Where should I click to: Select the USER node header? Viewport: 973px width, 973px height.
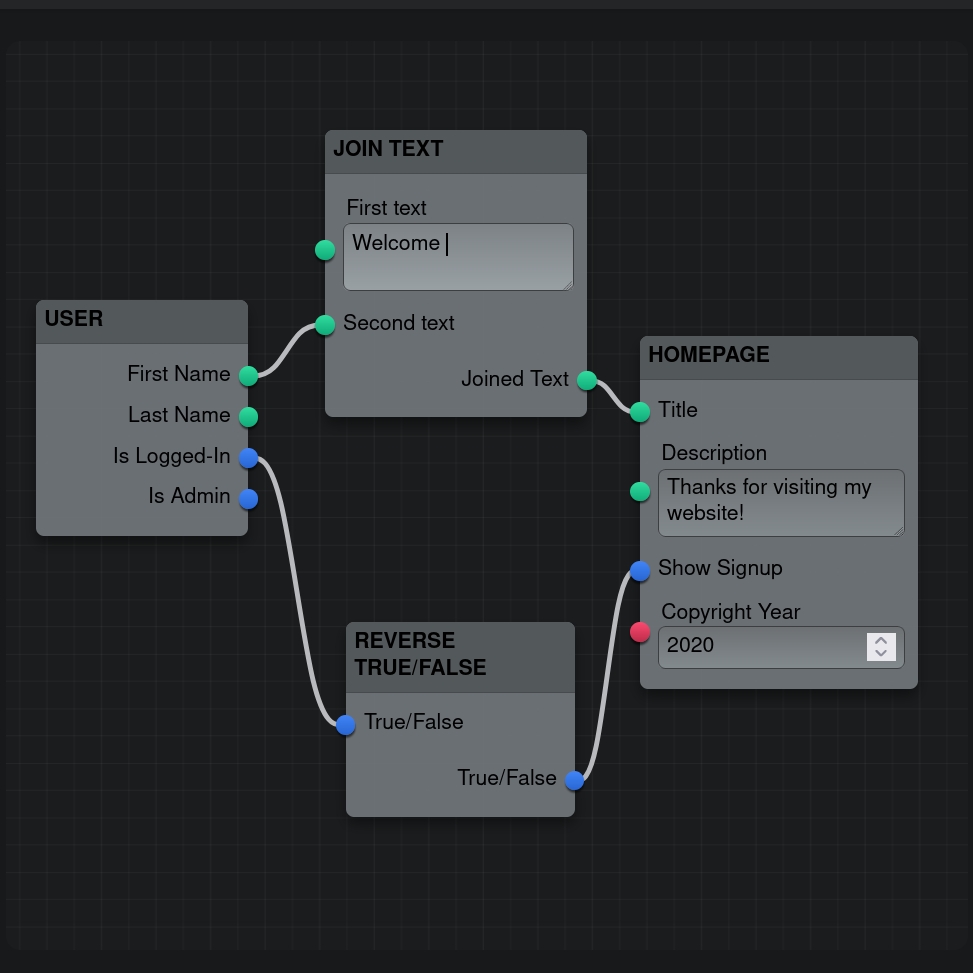(x=142, y=321)
